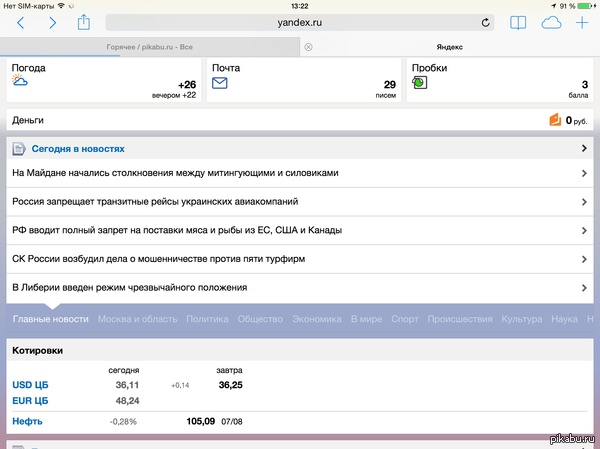Tap the traffic light Пробки icon
This screenshot has height=449, width=600.
pos(420,84)
